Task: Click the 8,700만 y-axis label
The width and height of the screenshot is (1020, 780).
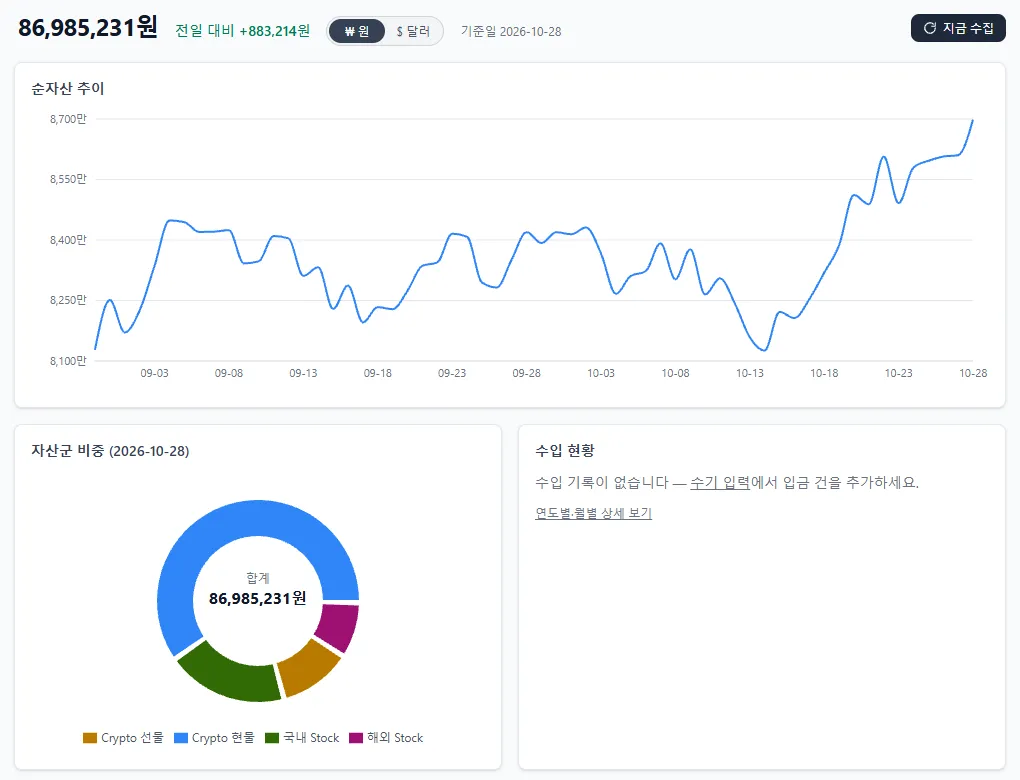Action: (68, 119)
